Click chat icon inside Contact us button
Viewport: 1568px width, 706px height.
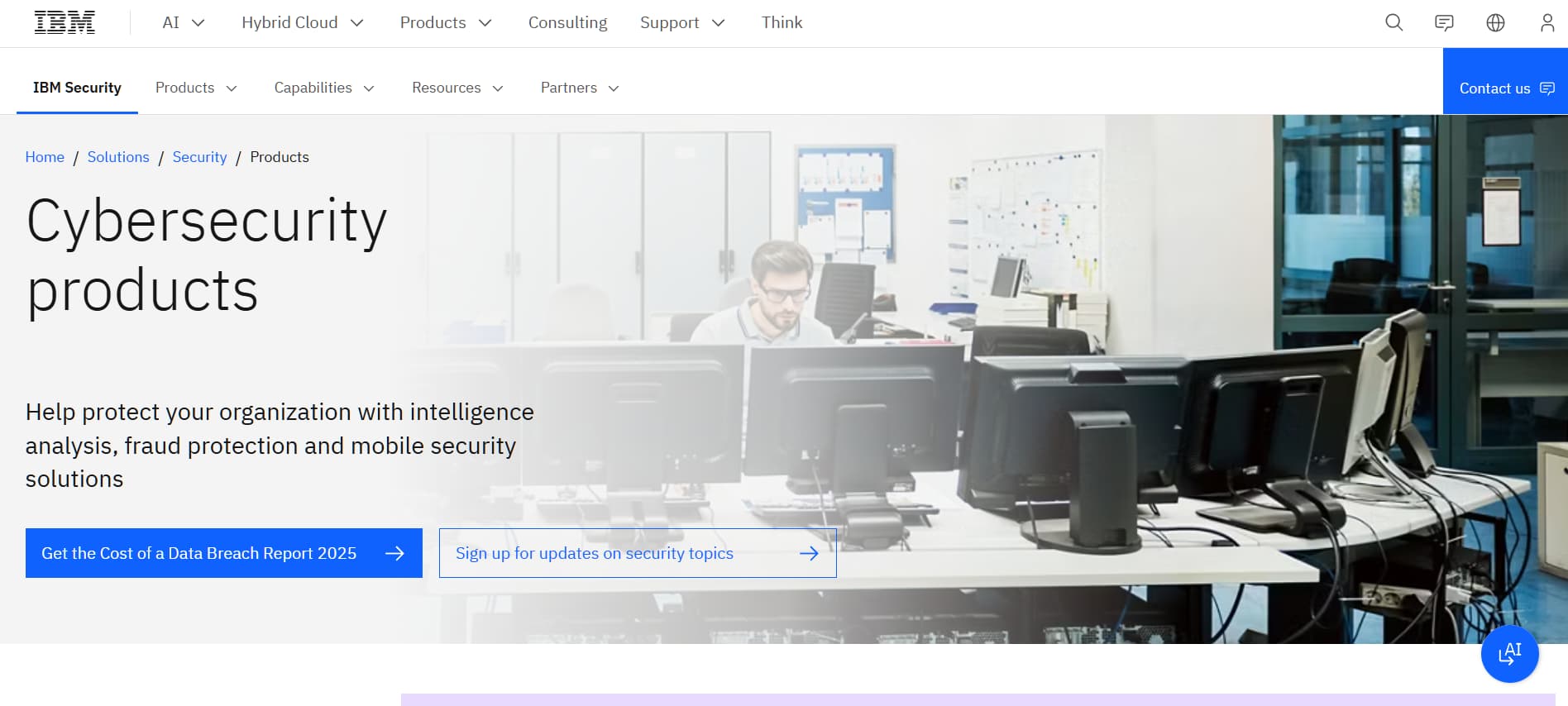coord(1547,88)
